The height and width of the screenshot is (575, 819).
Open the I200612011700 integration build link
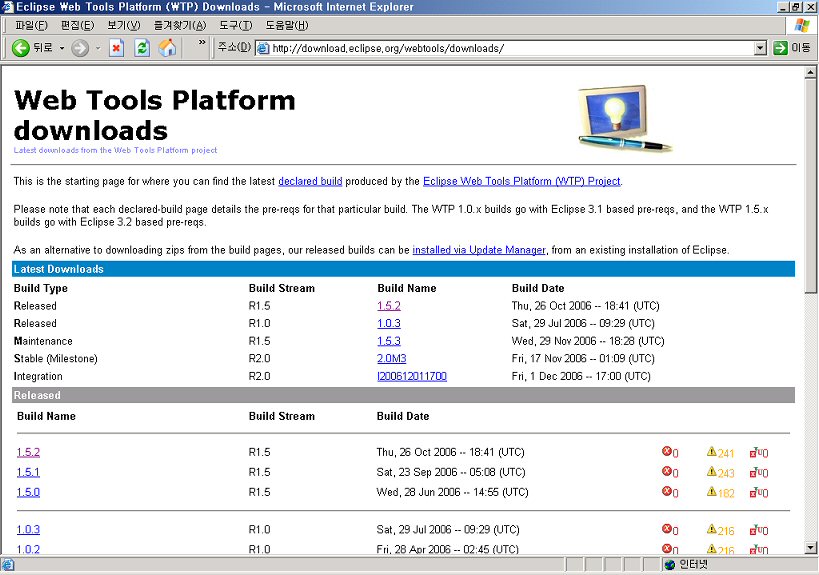tap(412, 377)
